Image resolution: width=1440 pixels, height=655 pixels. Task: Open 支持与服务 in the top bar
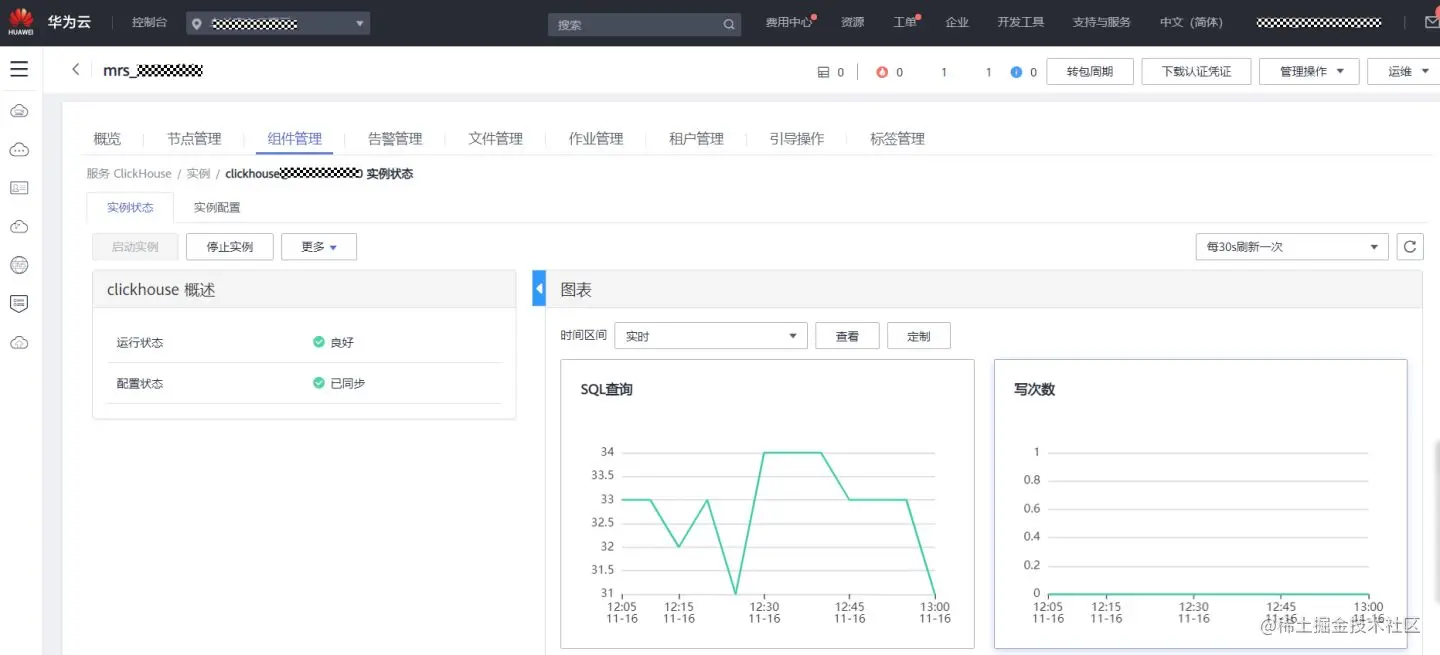click(x=1102, y=22)
